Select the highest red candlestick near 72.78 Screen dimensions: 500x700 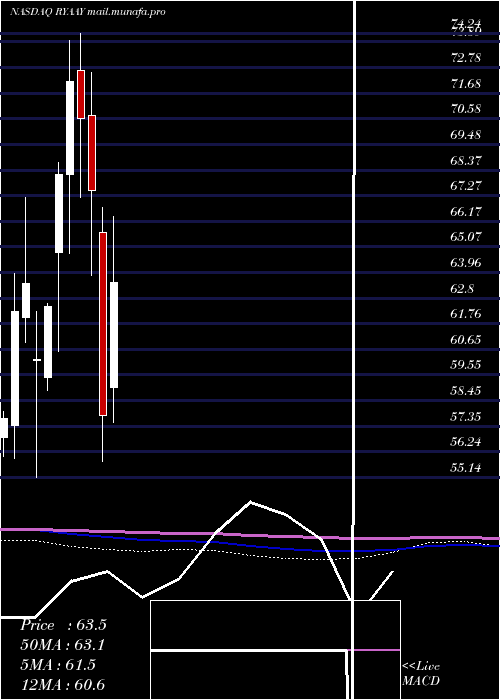pyautogui.click(x=81, y=94)
